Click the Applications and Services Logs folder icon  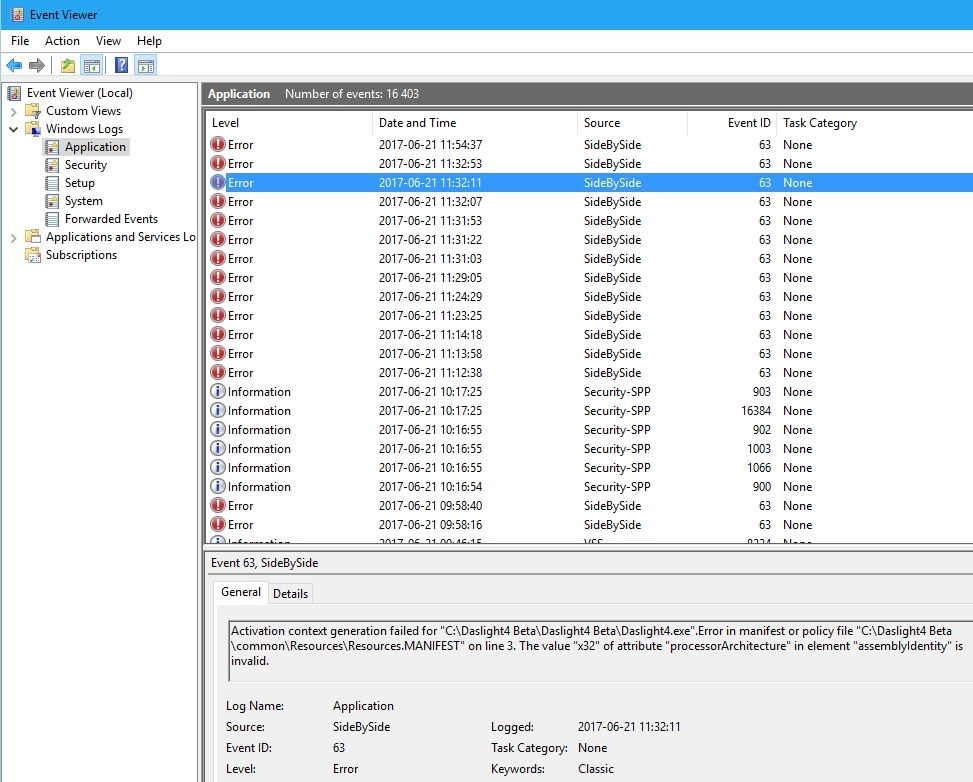click(33, 237)
